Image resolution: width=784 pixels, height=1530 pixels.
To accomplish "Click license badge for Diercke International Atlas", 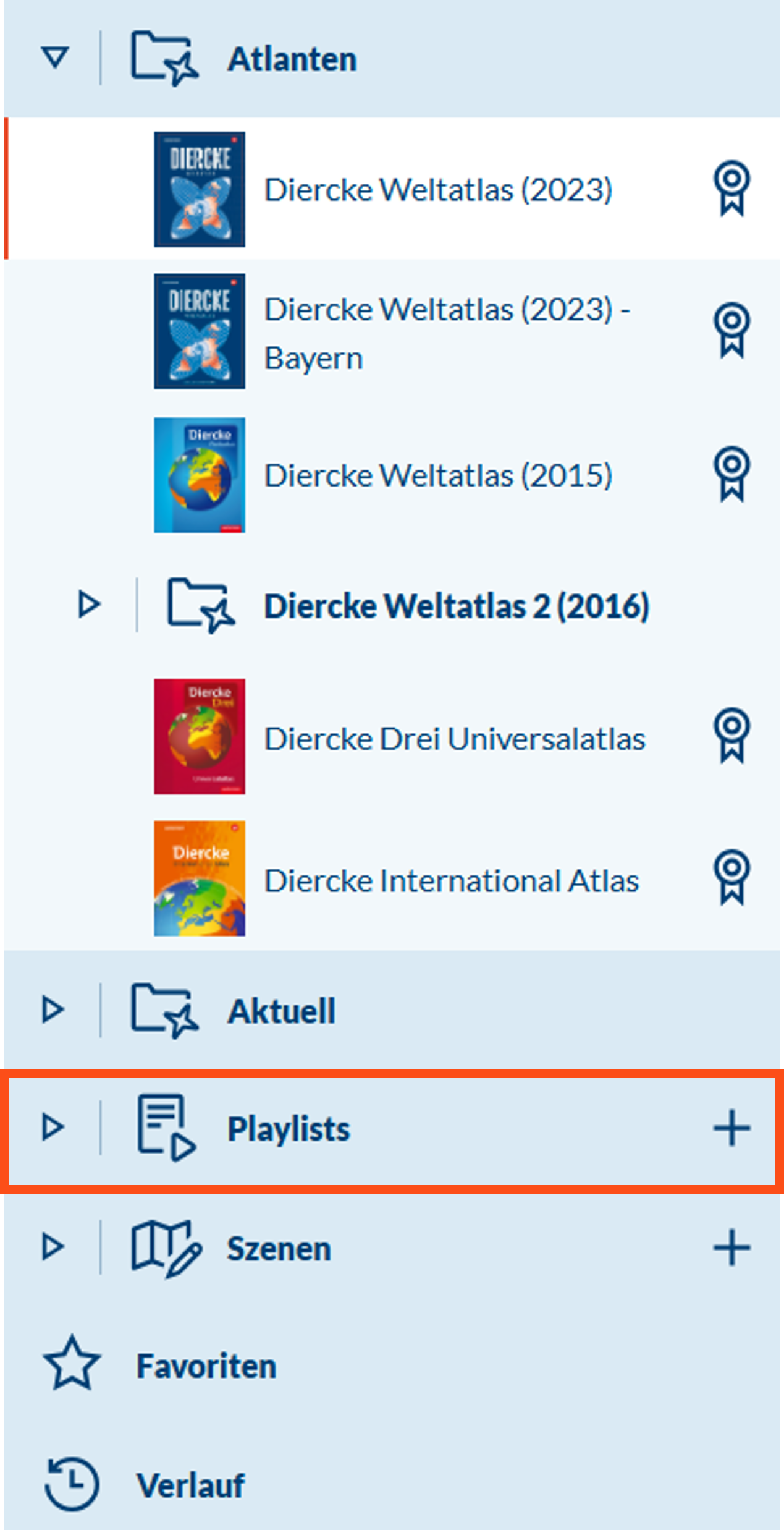I will tap(731, 878).
